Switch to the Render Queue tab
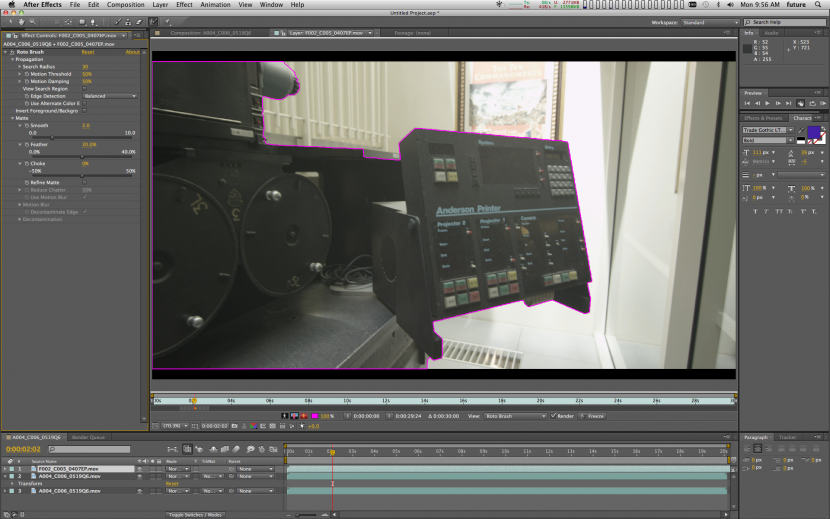The image size is (830, 519). pos(88,437)
